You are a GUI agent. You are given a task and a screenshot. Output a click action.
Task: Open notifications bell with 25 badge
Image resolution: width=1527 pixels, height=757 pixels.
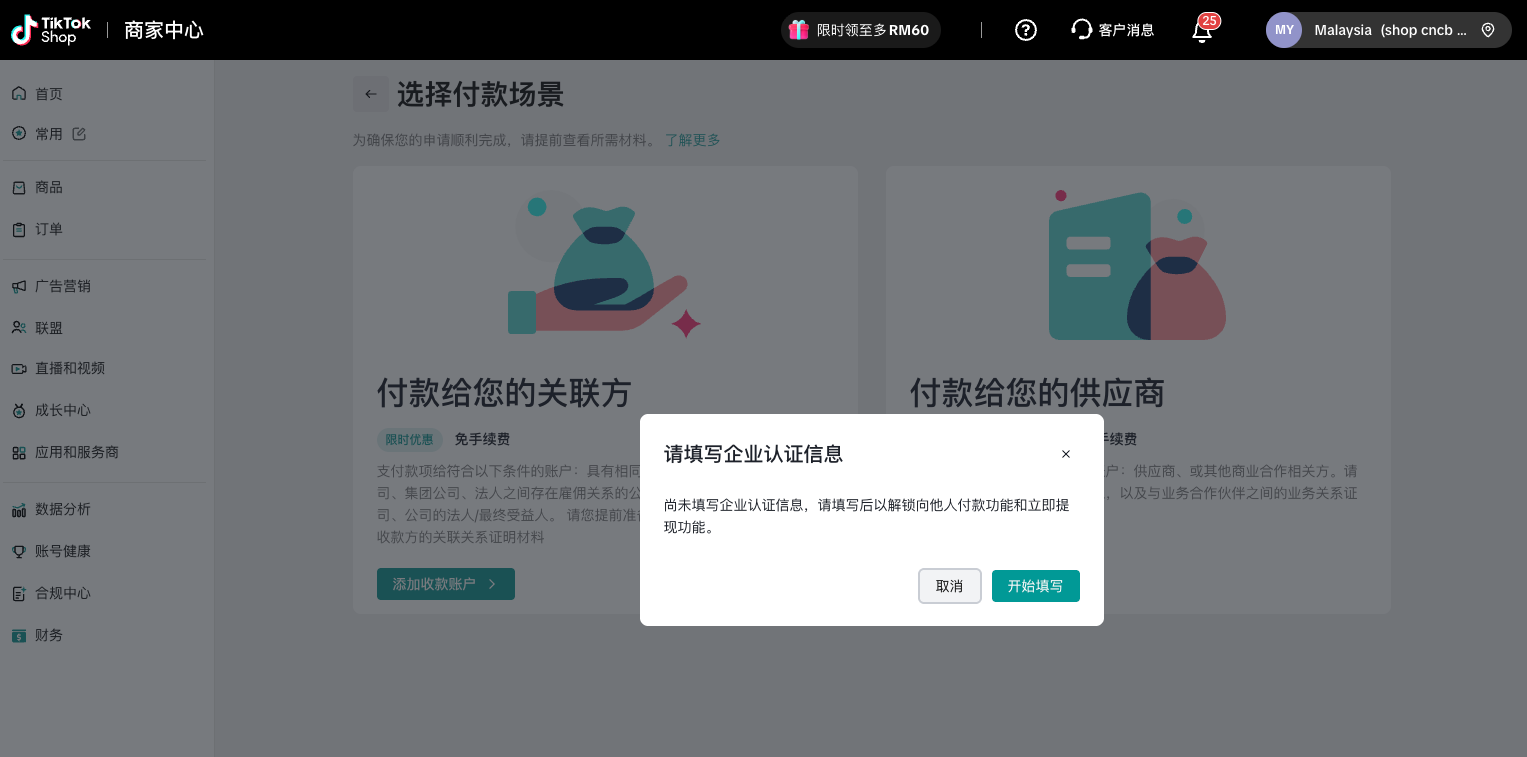click(1202, 31)
